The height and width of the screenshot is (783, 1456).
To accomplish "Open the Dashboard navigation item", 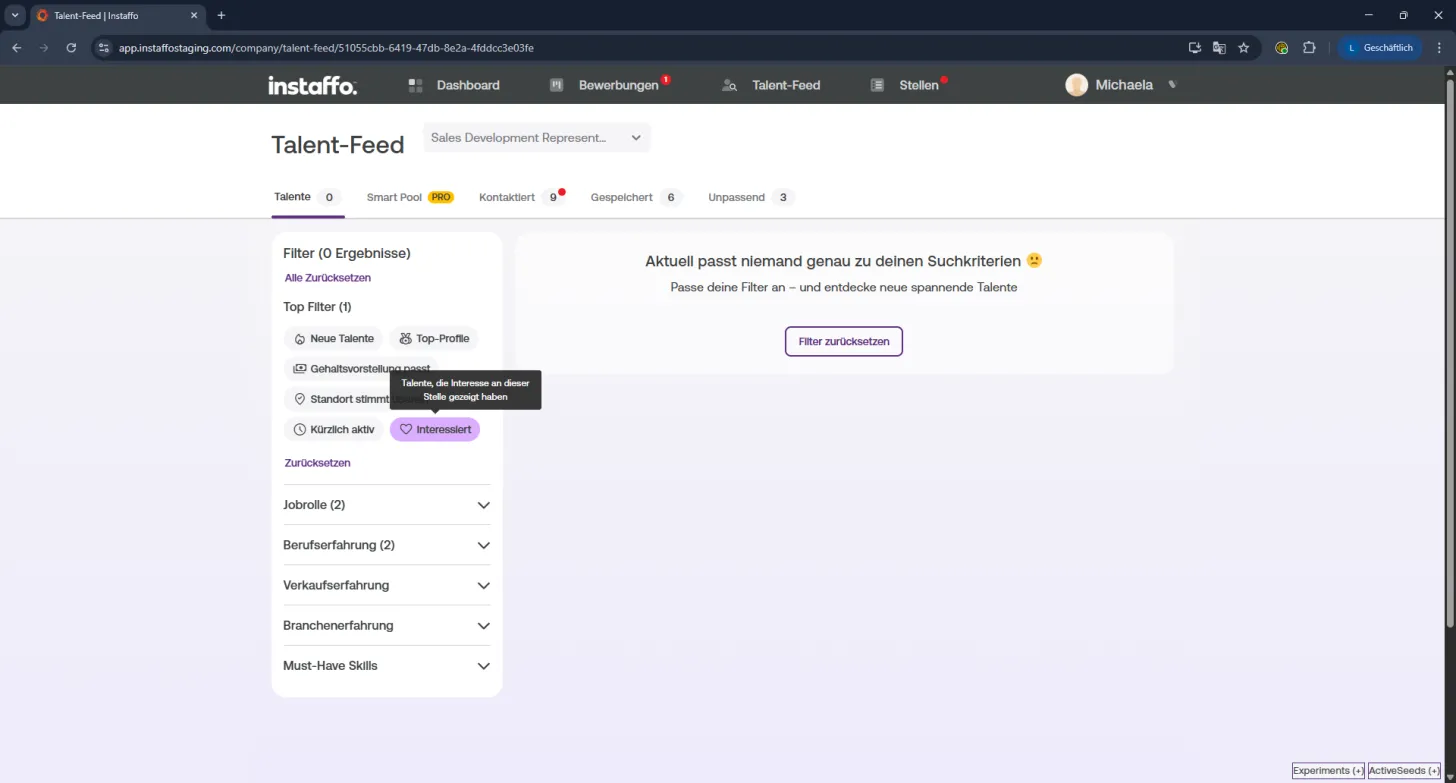I will pos(454,85).
